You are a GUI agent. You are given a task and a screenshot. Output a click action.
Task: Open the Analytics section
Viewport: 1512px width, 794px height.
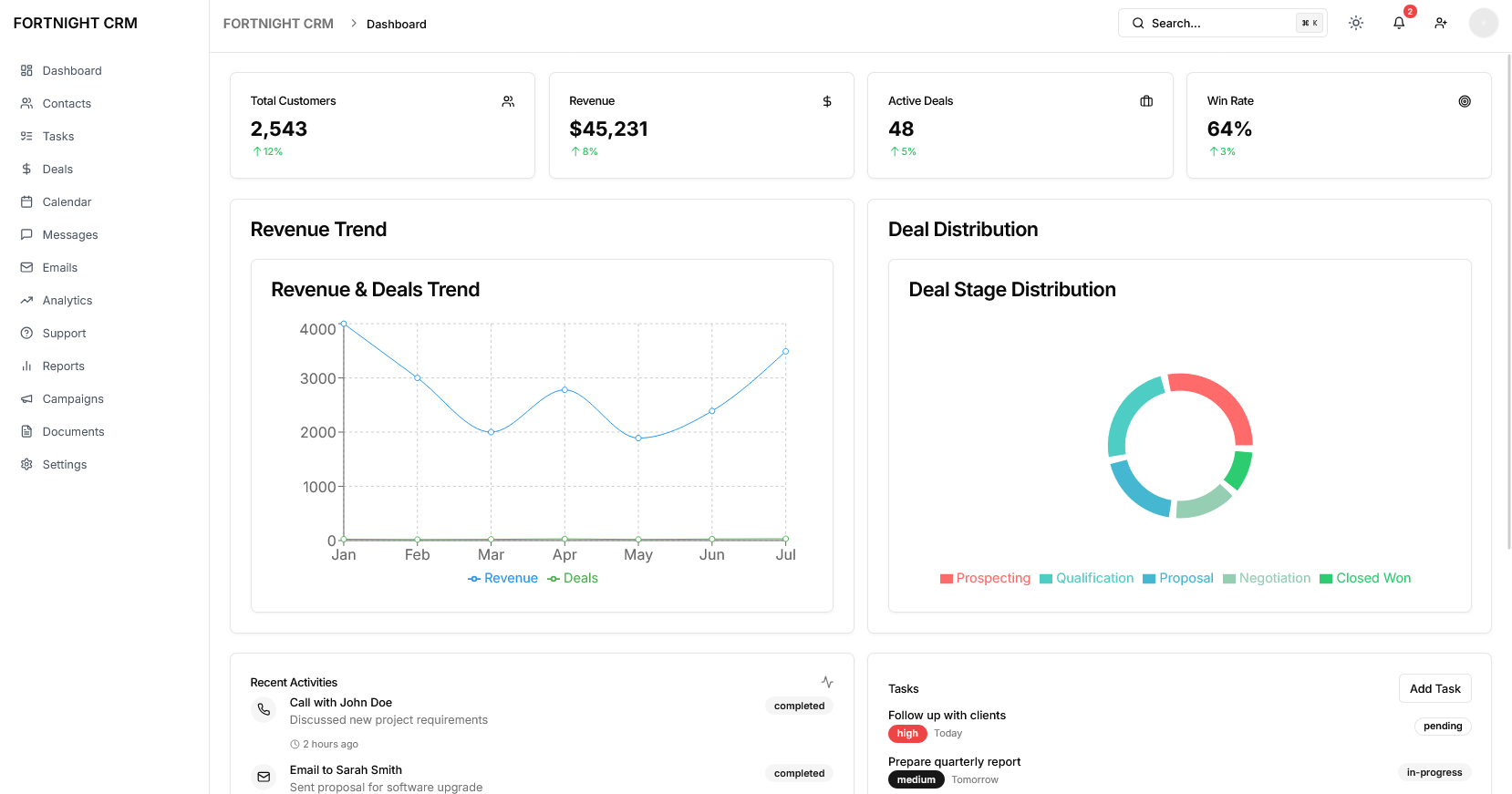(x=104, y=300)
